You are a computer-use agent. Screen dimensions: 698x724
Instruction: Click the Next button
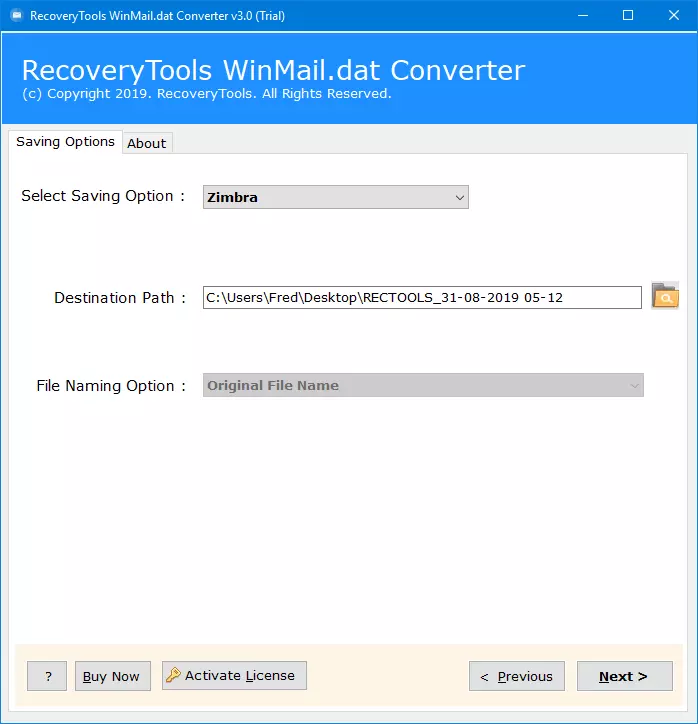pyautogui.click(x=624, y=676)
